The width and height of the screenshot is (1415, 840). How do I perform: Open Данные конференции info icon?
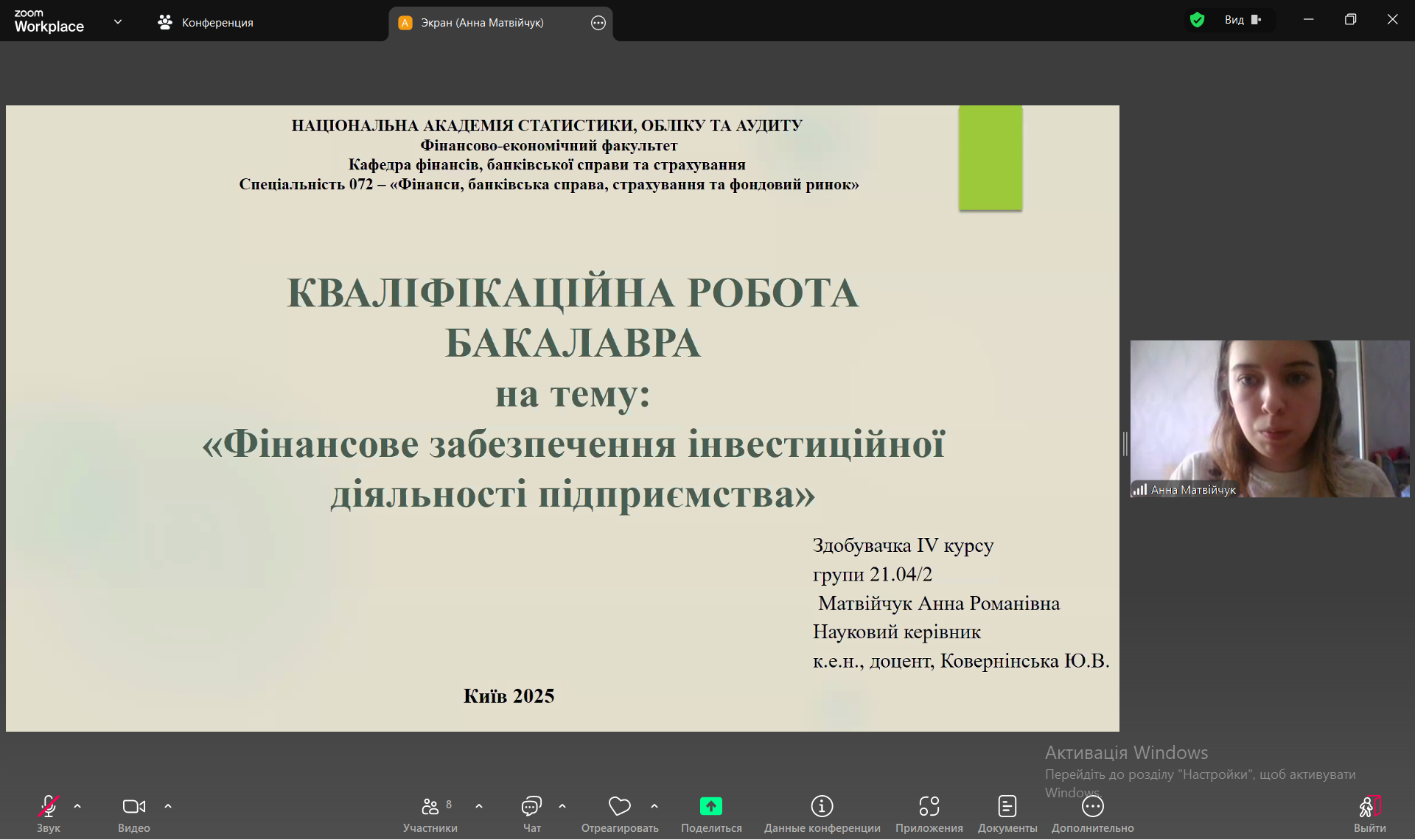coord(822,807)
